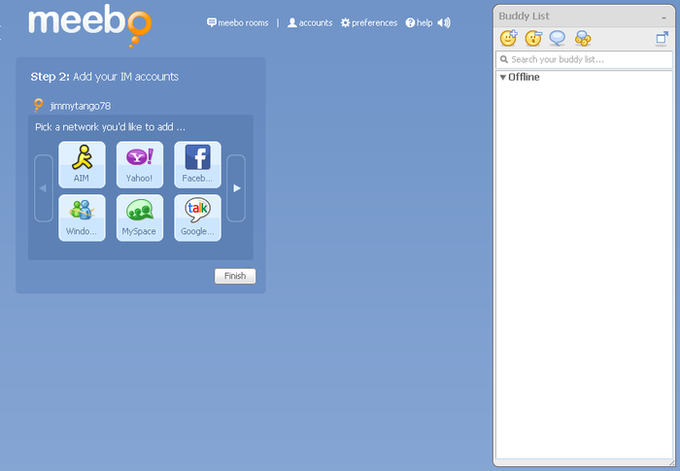
Task: Go to previous networks with left arrow
Action: click(43, 188)
